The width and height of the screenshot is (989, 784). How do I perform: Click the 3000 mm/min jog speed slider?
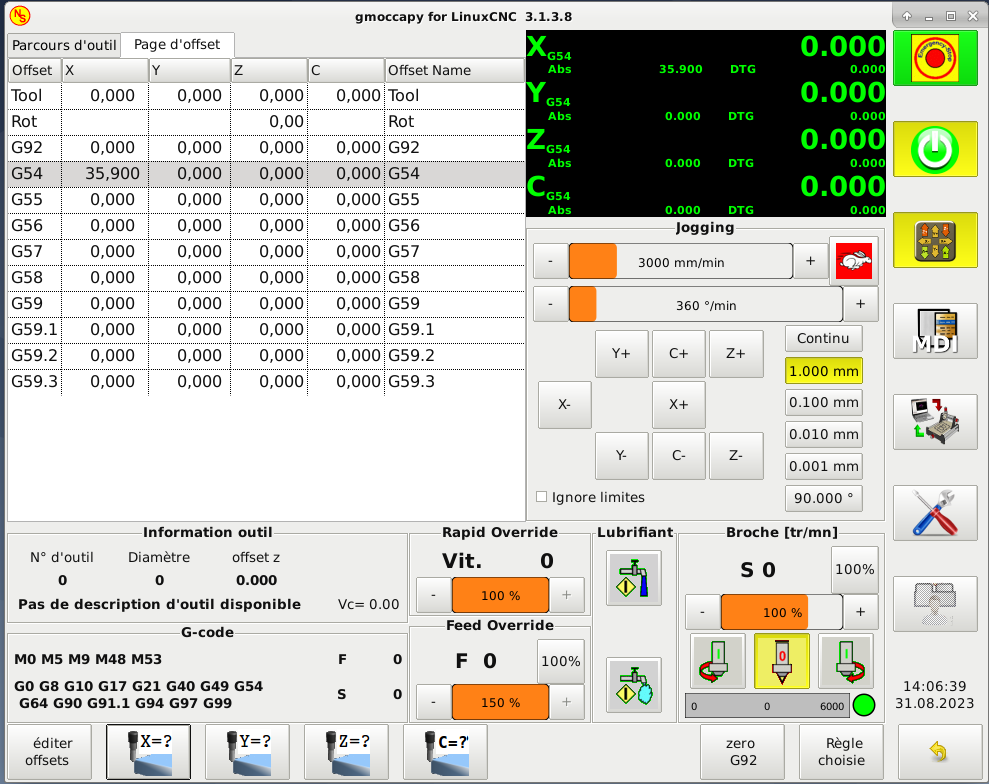[681, 262]
